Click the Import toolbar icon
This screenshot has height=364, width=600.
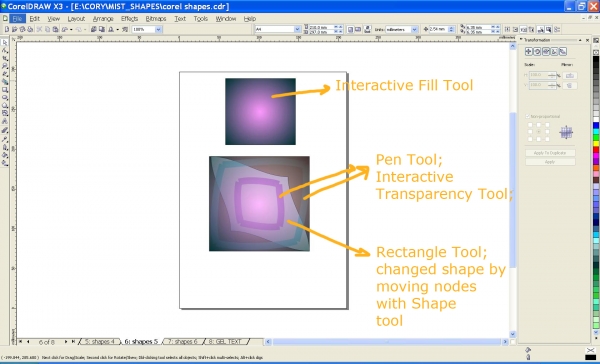93,29
